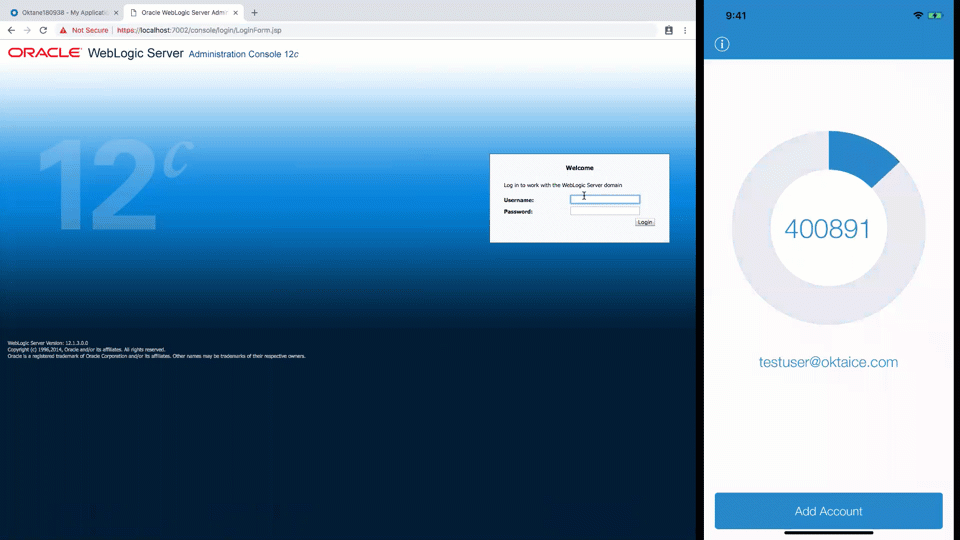Tap the Add Account button

[x=828, y=511]
